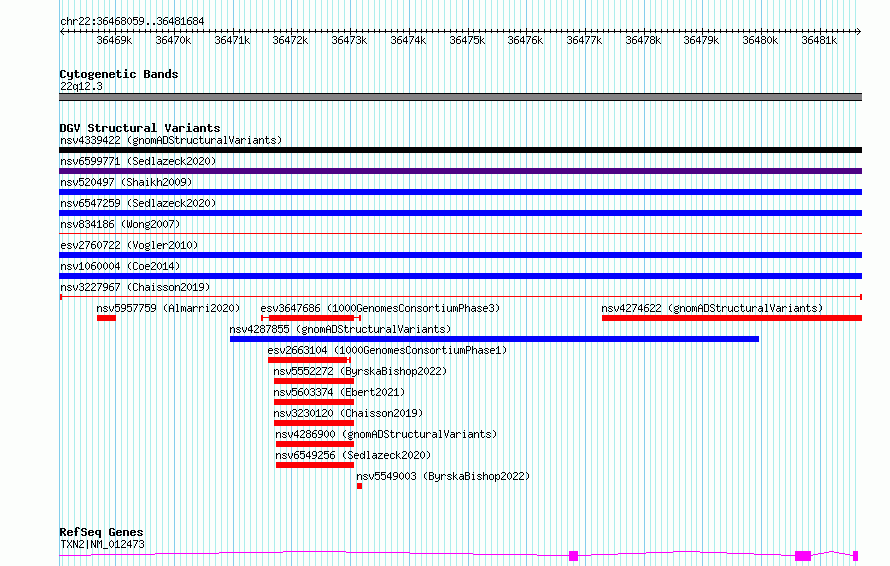This screenshot has width=890, height=566.
Task: Click the tiny red nsv5549003 marker
Action: (359, 486)
